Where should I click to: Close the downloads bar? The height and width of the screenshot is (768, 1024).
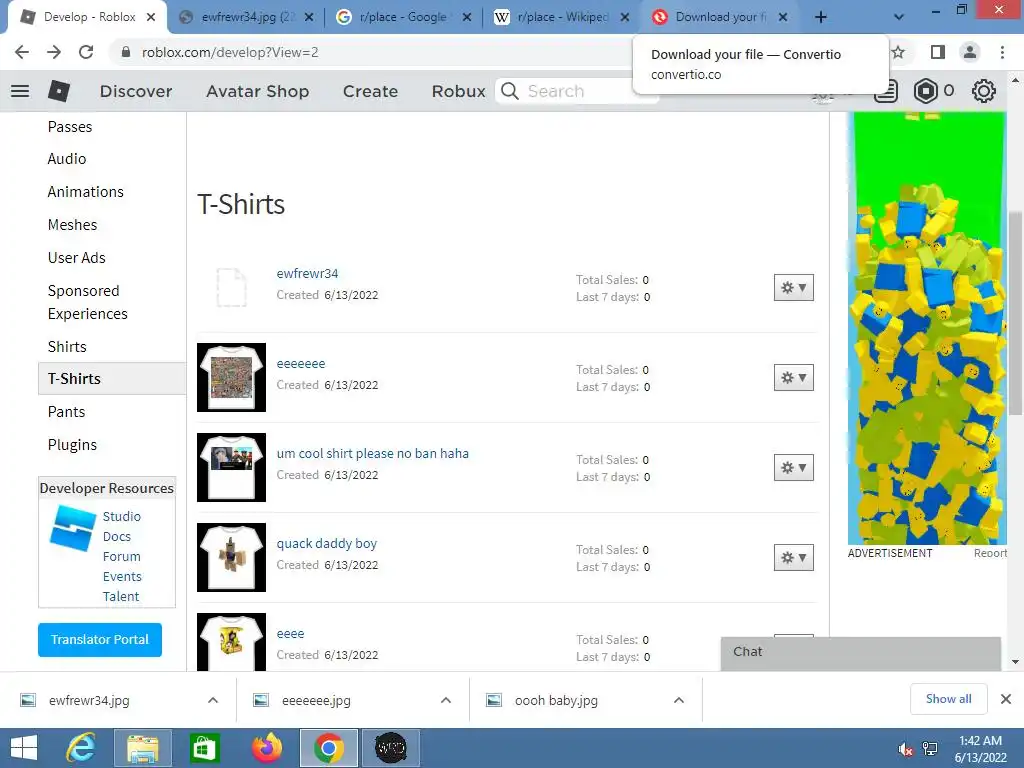pyautogui.click(x=1006, y=699)
